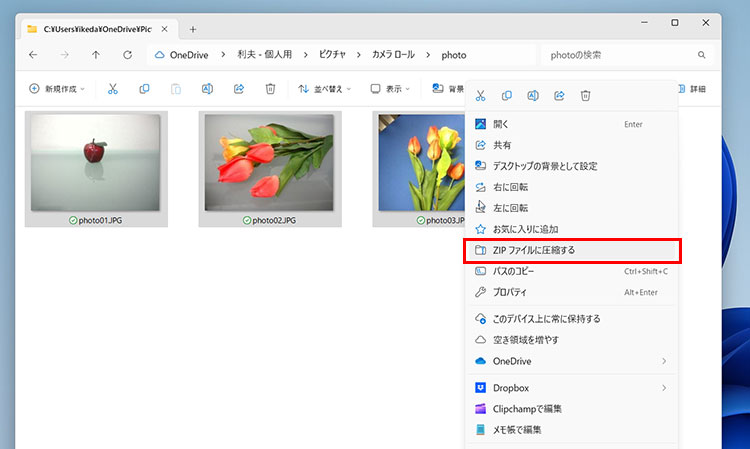Navigate back to previous folder
Viewport: 750px width, 449px height.
coord(33,55)
